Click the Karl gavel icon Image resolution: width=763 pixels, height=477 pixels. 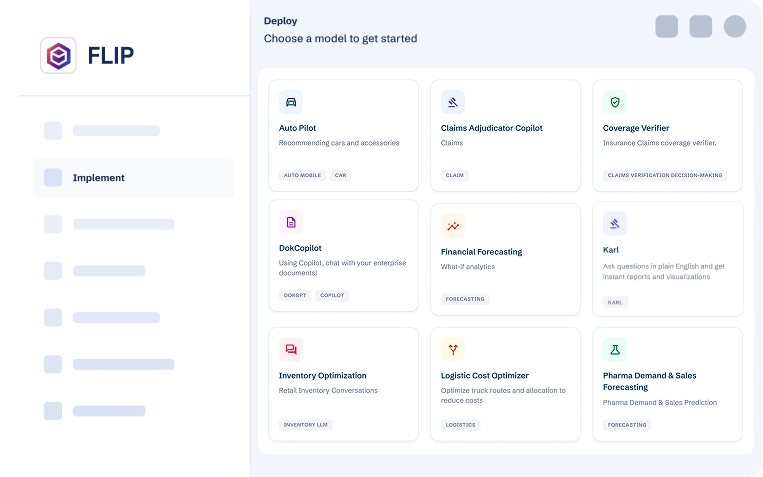click(x=615, y=224)
